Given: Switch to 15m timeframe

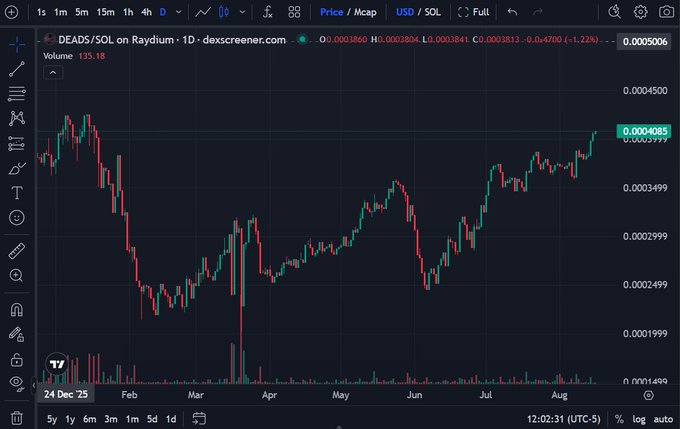Looking at the screenshot, I should (105, 12).
